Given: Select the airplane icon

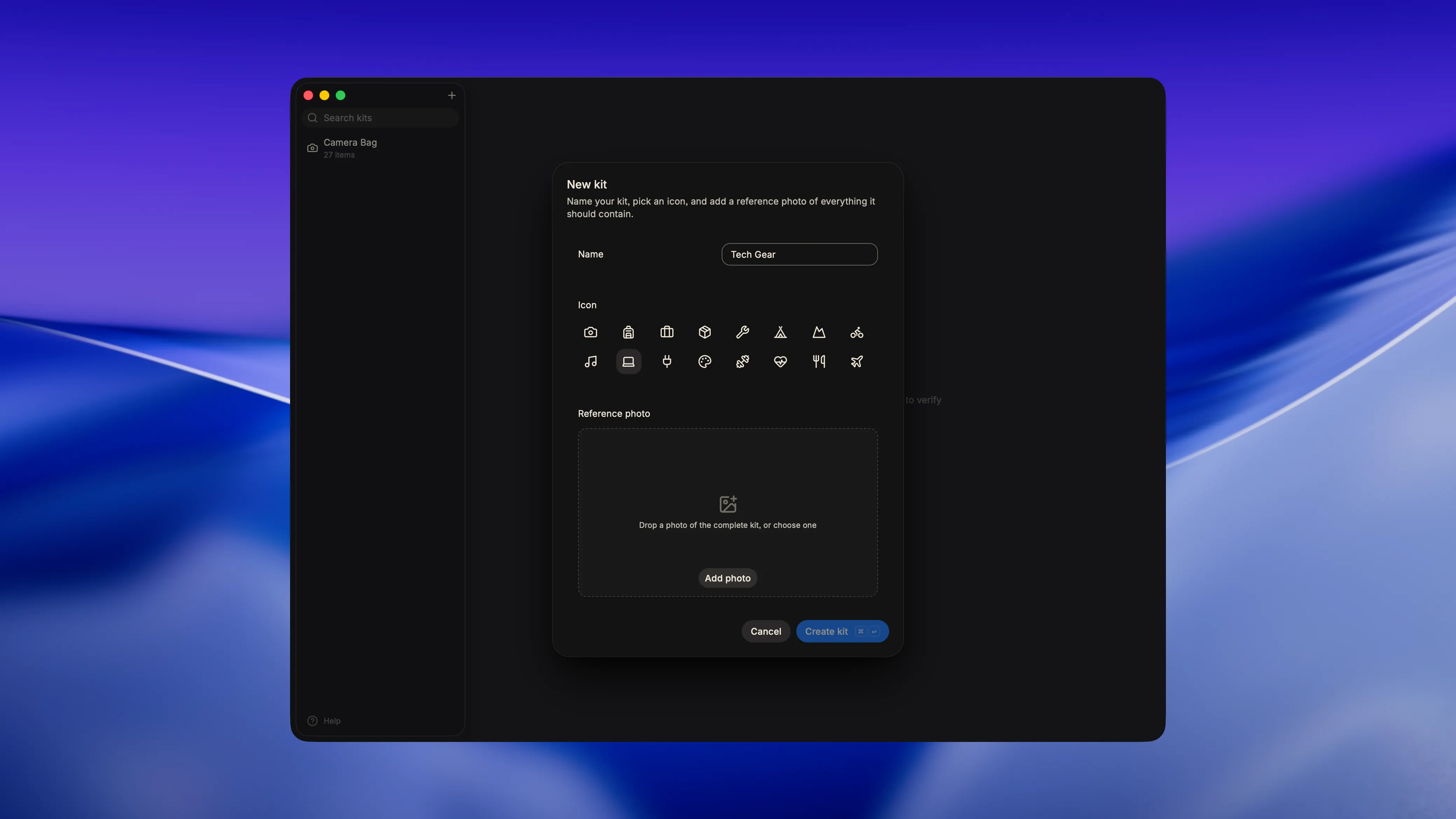Looking at the screenshot, I should [x=856, y=361].
